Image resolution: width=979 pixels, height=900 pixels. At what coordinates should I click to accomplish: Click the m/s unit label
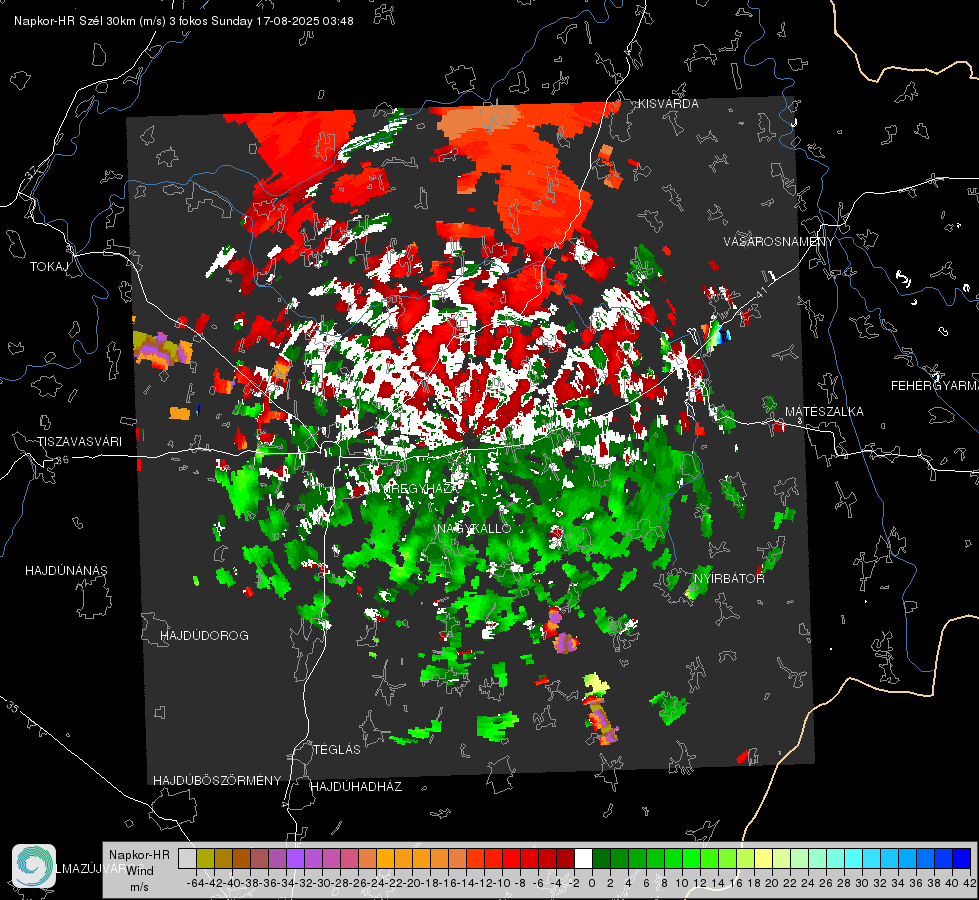coord(139,886)
